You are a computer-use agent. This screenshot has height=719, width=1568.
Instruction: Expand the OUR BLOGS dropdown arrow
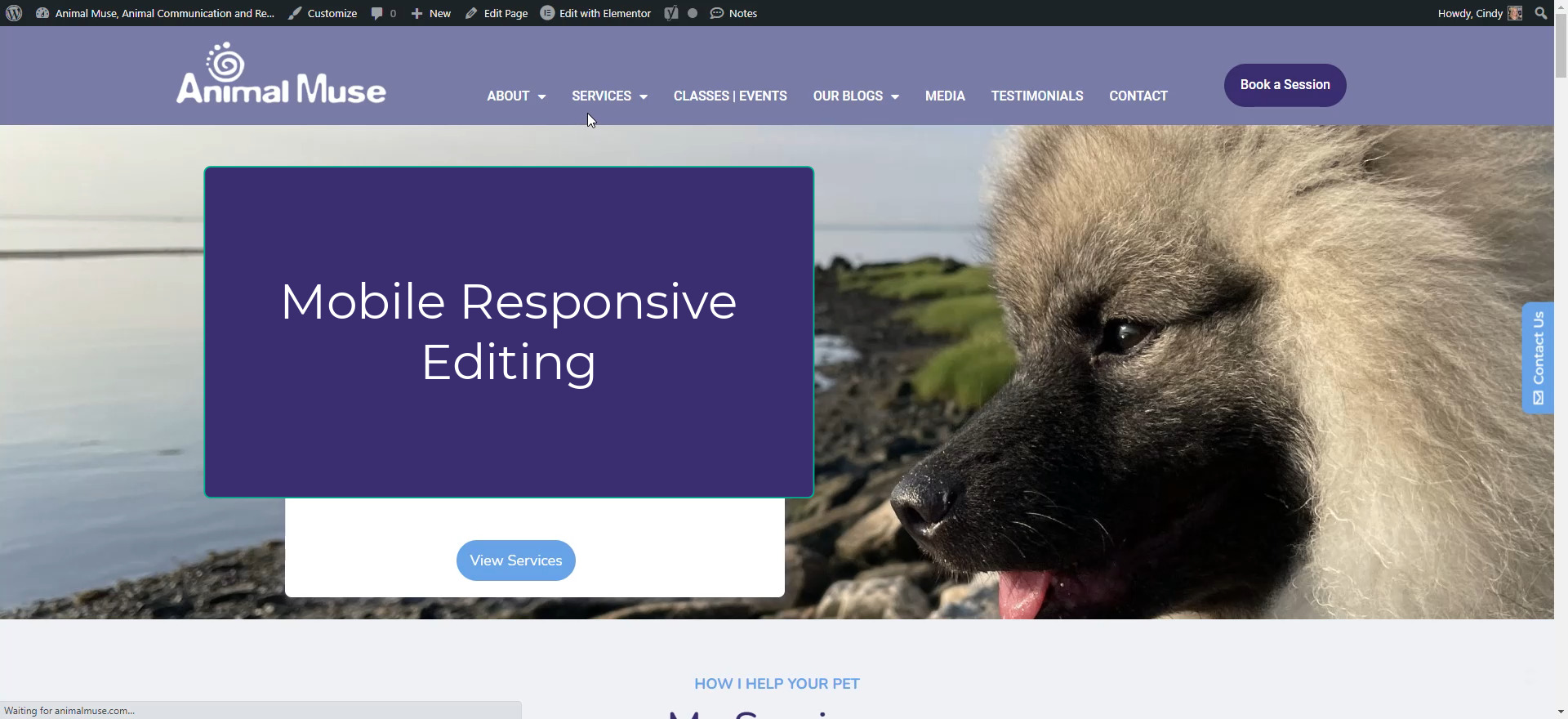point(895,96)
